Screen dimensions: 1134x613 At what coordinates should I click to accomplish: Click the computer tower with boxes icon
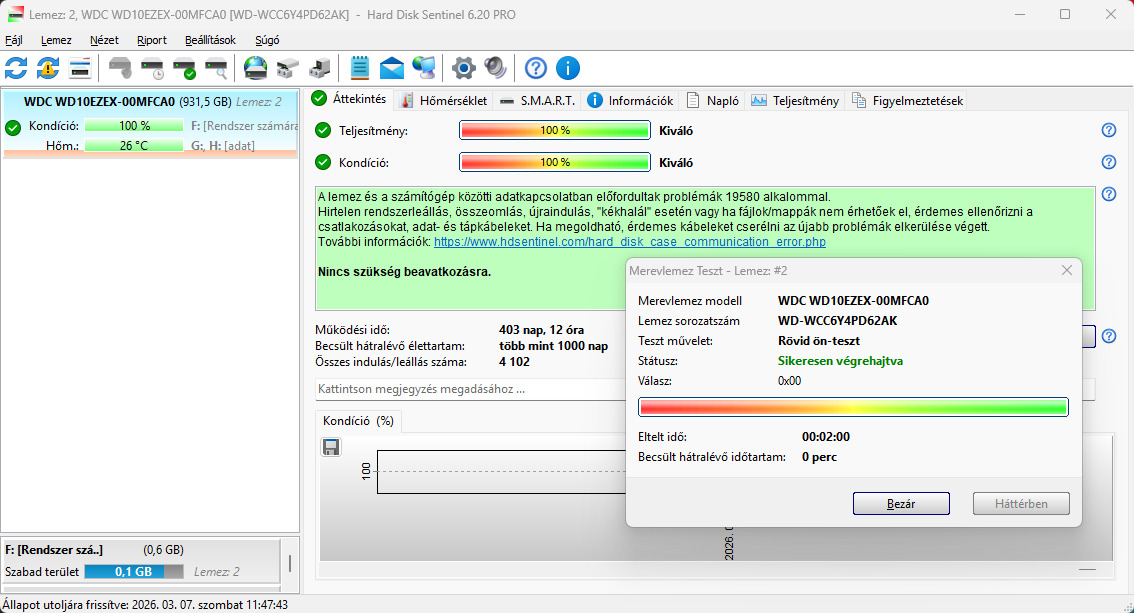tap(319, 69)
